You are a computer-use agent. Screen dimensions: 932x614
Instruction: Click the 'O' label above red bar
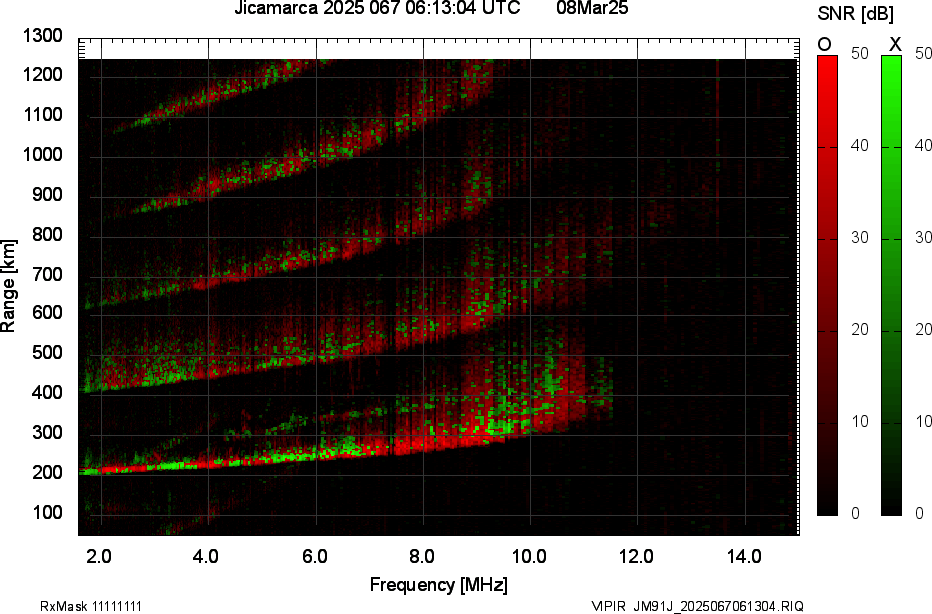click(824, 45)
